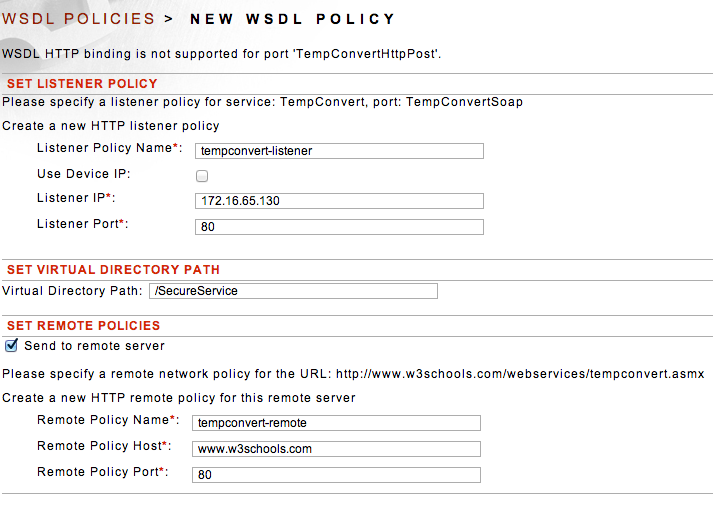This screenshot has height=512, width=713.
Task: Click the Set Remote Policies heading
Action: [83, 326]
